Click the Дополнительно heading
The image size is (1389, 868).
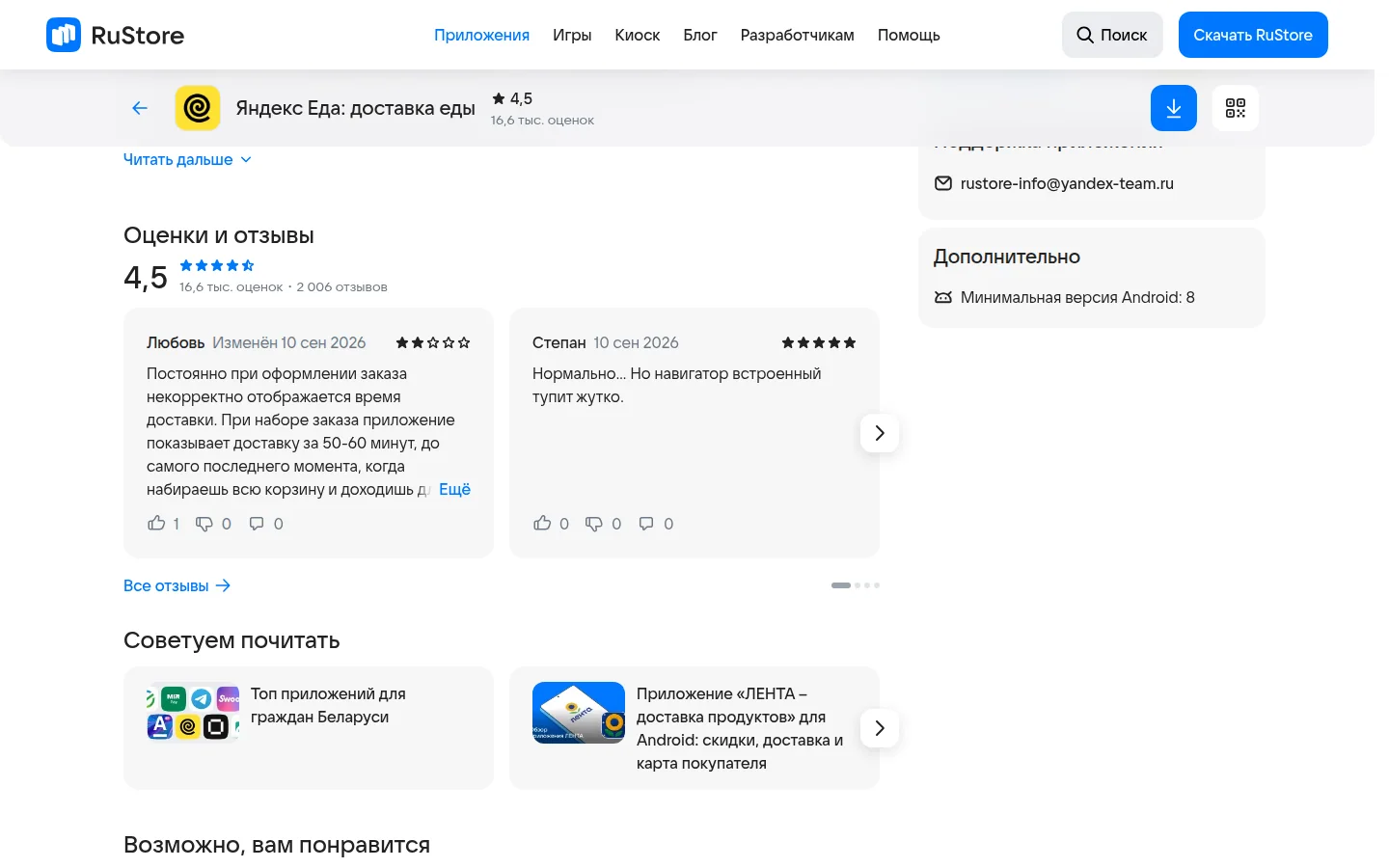pyautogui.click(x=1007, y=257)
